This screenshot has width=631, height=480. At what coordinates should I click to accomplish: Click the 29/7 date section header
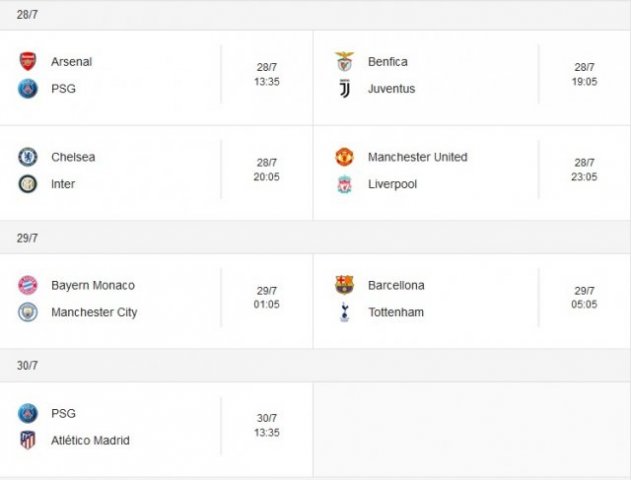click(x=316, y=238)
